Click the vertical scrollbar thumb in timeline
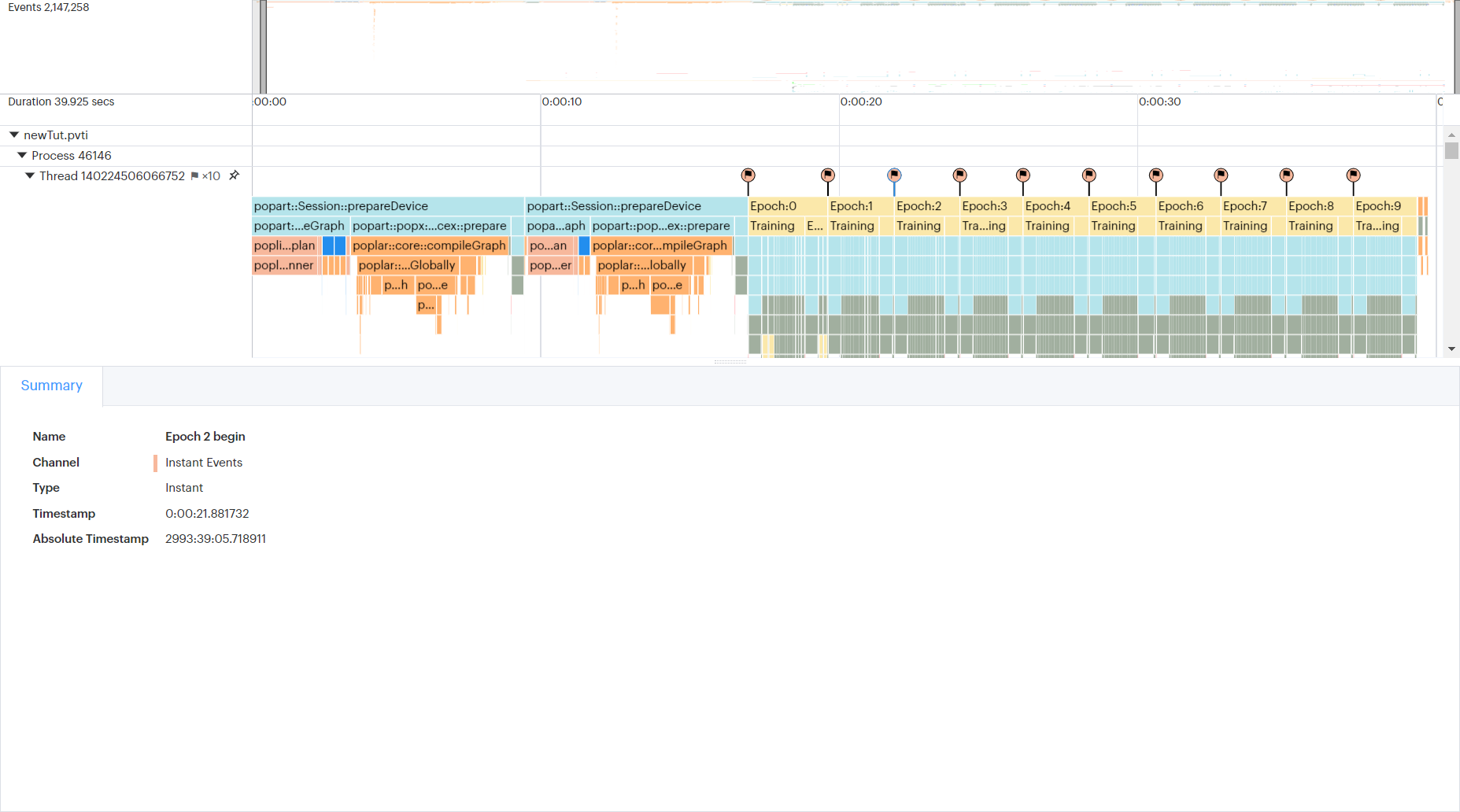Screen dimensions: 1460x812 point(1451,150)
